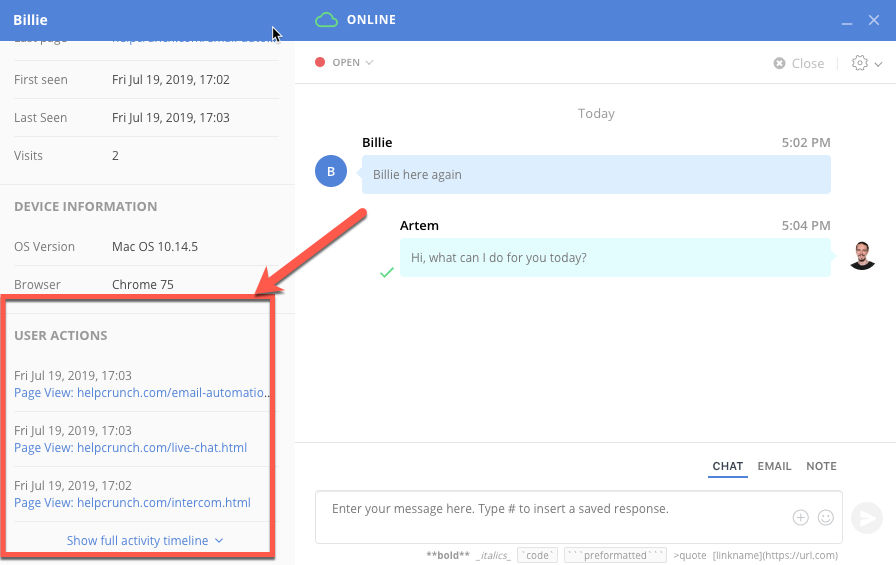
Task: Click the plus attachment icon in message box
Action: [801, 518]
